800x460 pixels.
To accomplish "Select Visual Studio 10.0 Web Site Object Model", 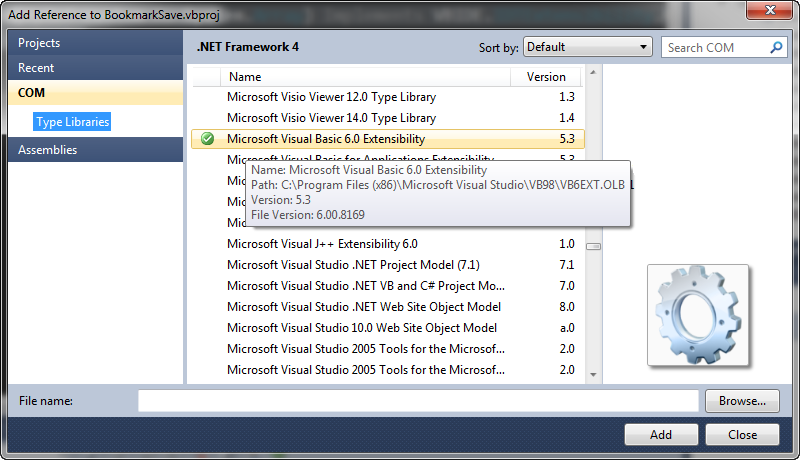I will pyautogui.click(x=388, y=327).
